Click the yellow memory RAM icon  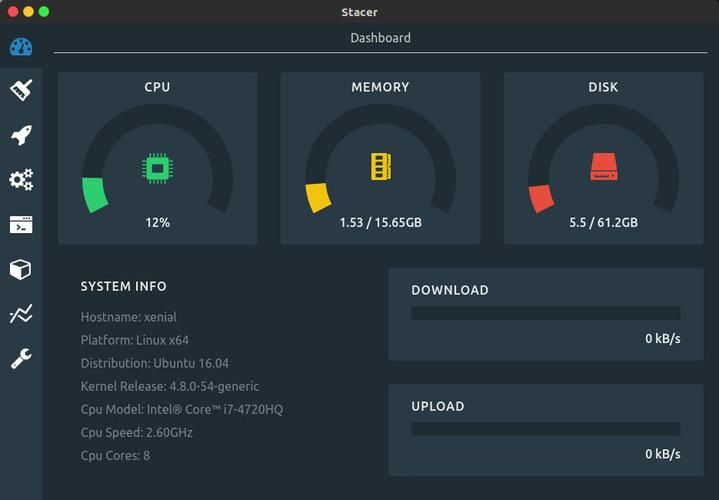381,167
